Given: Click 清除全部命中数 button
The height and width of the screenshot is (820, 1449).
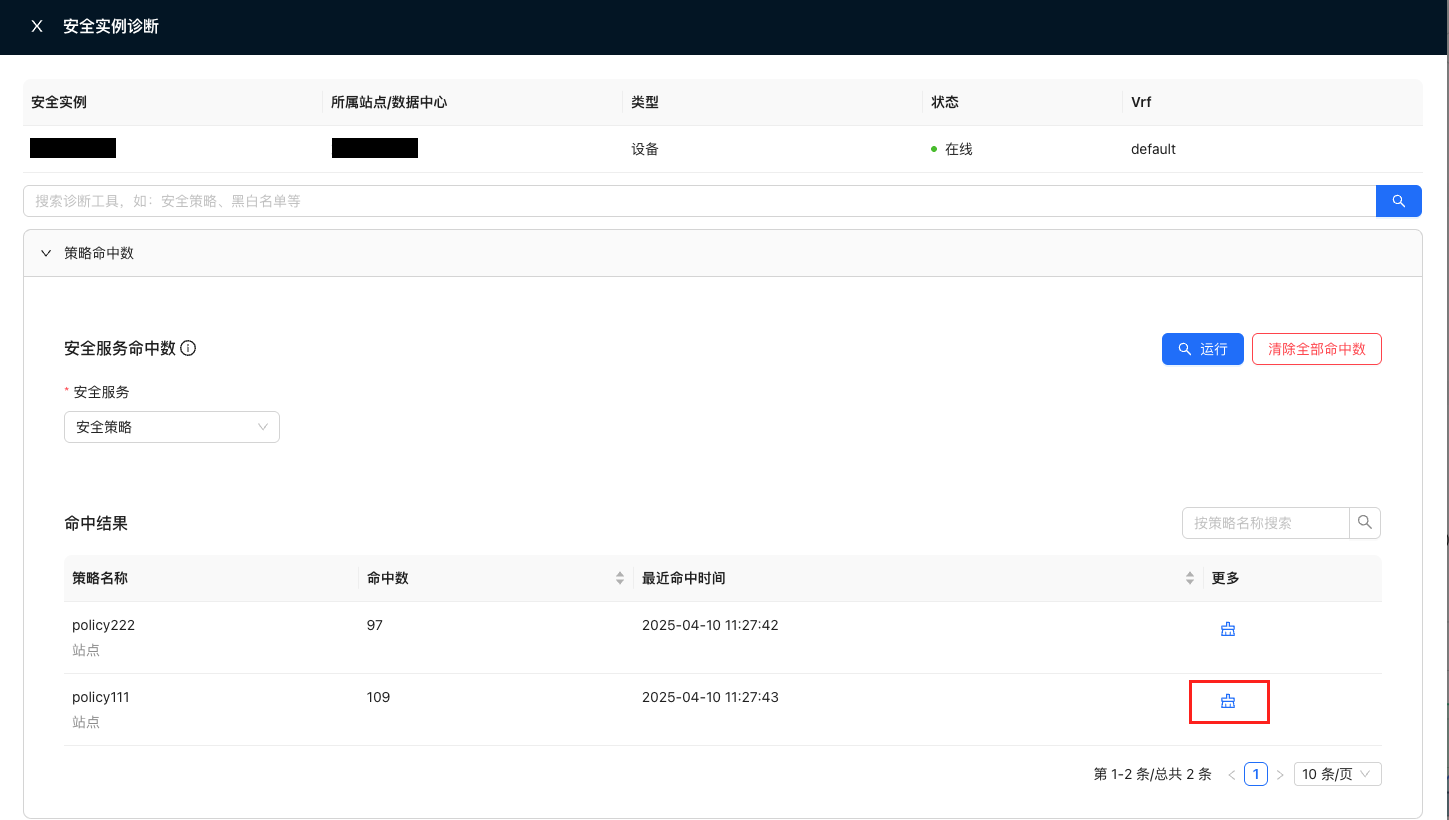Looking at the screenshot, I should point(1316,349).
